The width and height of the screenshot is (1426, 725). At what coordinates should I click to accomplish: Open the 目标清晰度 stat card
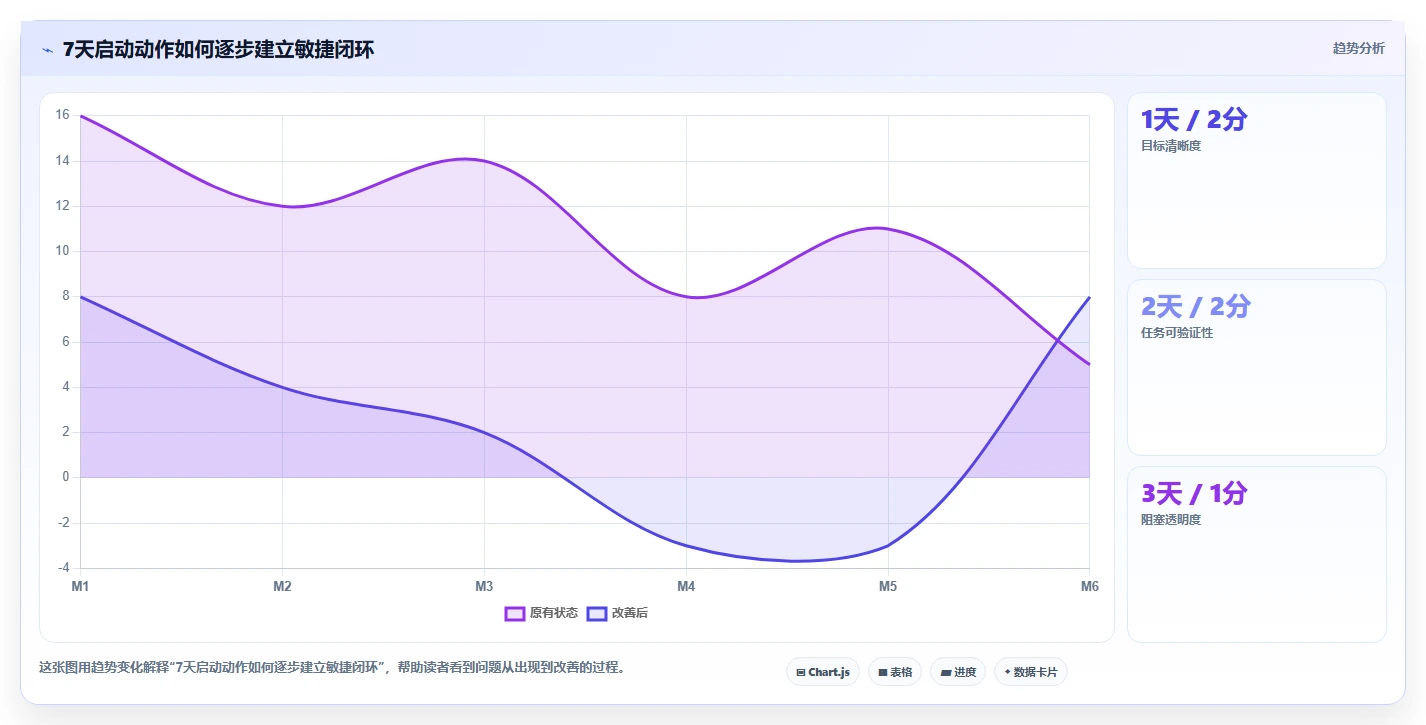point(1257,181)
